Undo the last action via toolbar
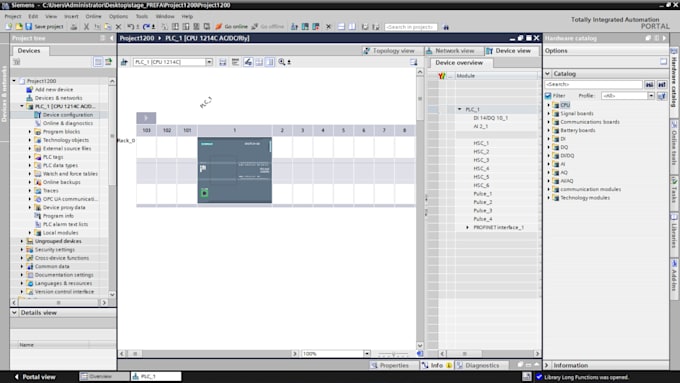Viewport: 680px width, 383px height. tap(131, 27)
